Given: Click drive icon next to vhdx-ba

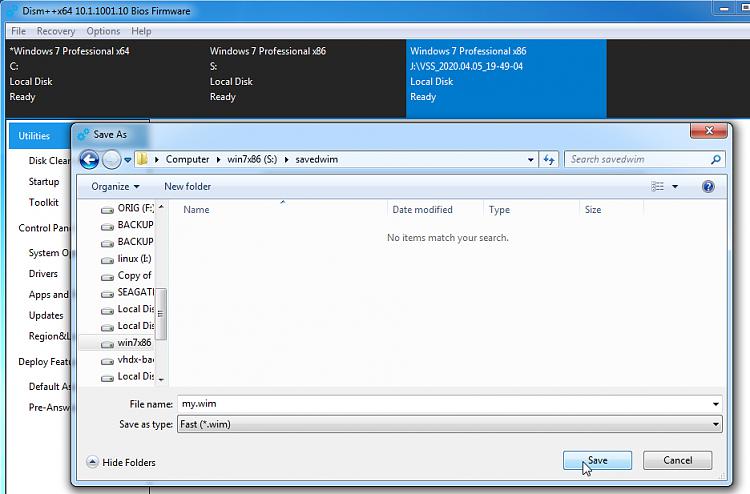Looking at the screenshot, I should (x=107, y=361).
